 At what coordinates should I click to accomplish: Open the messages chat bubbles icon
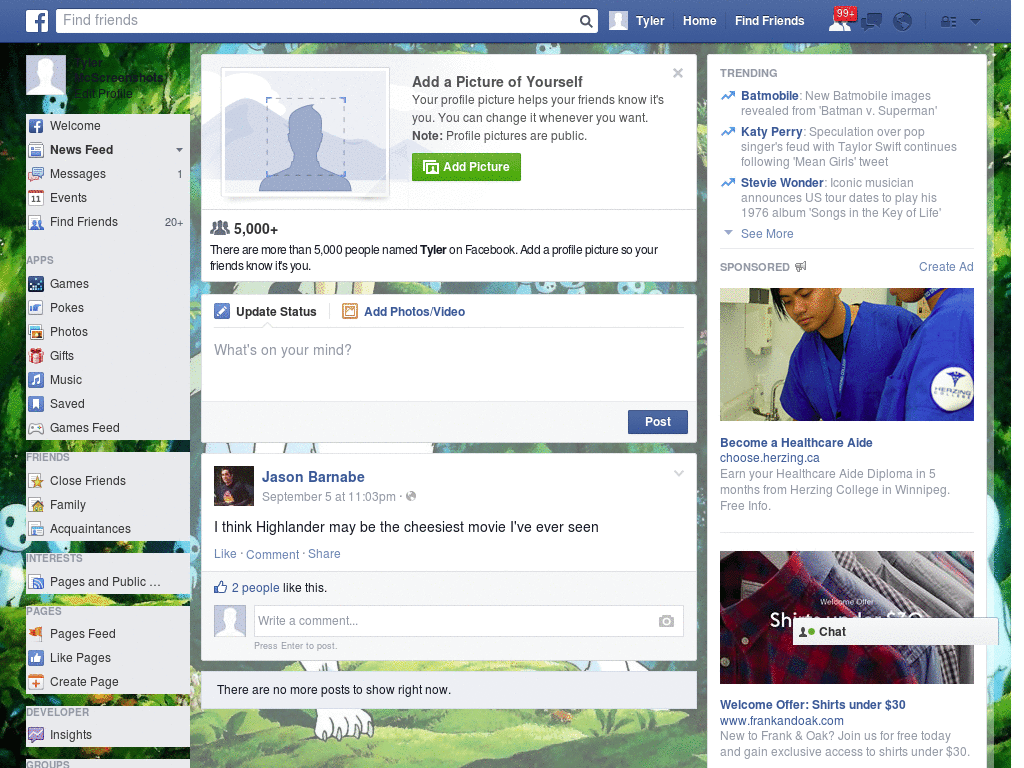coord(871,22)
